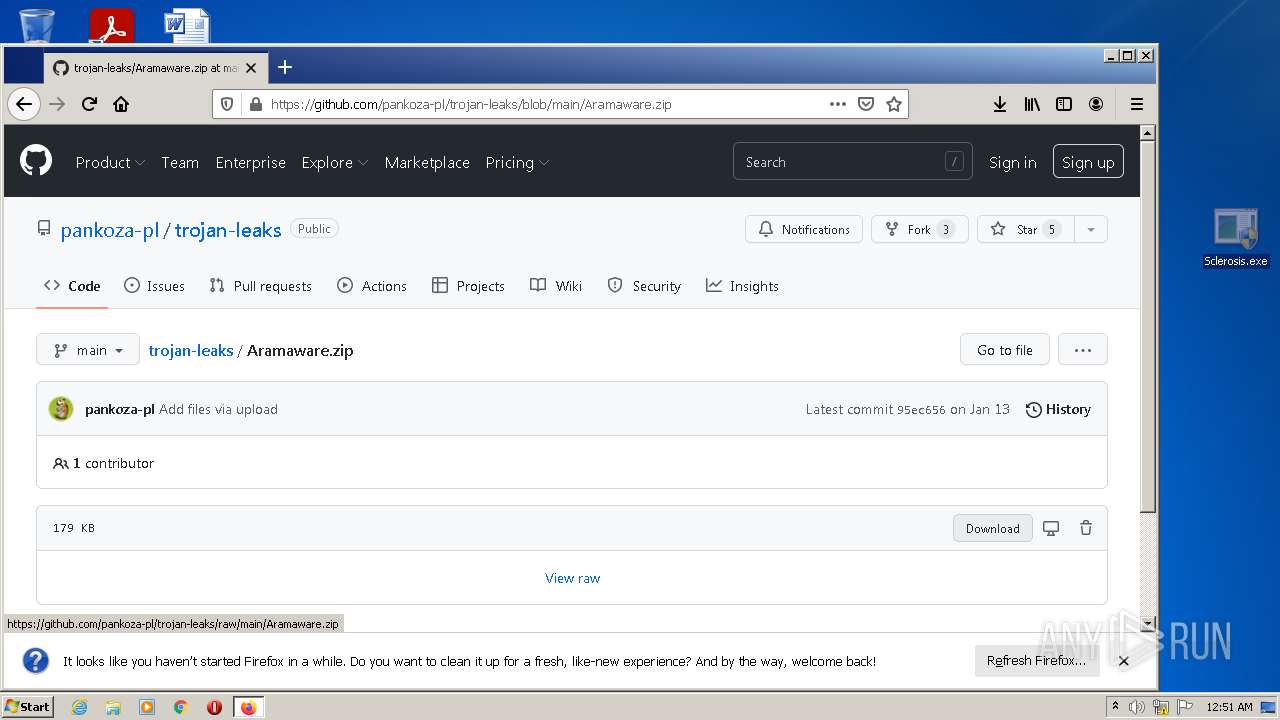Open page actions three-dot menu in URL bar

[838, 104]
